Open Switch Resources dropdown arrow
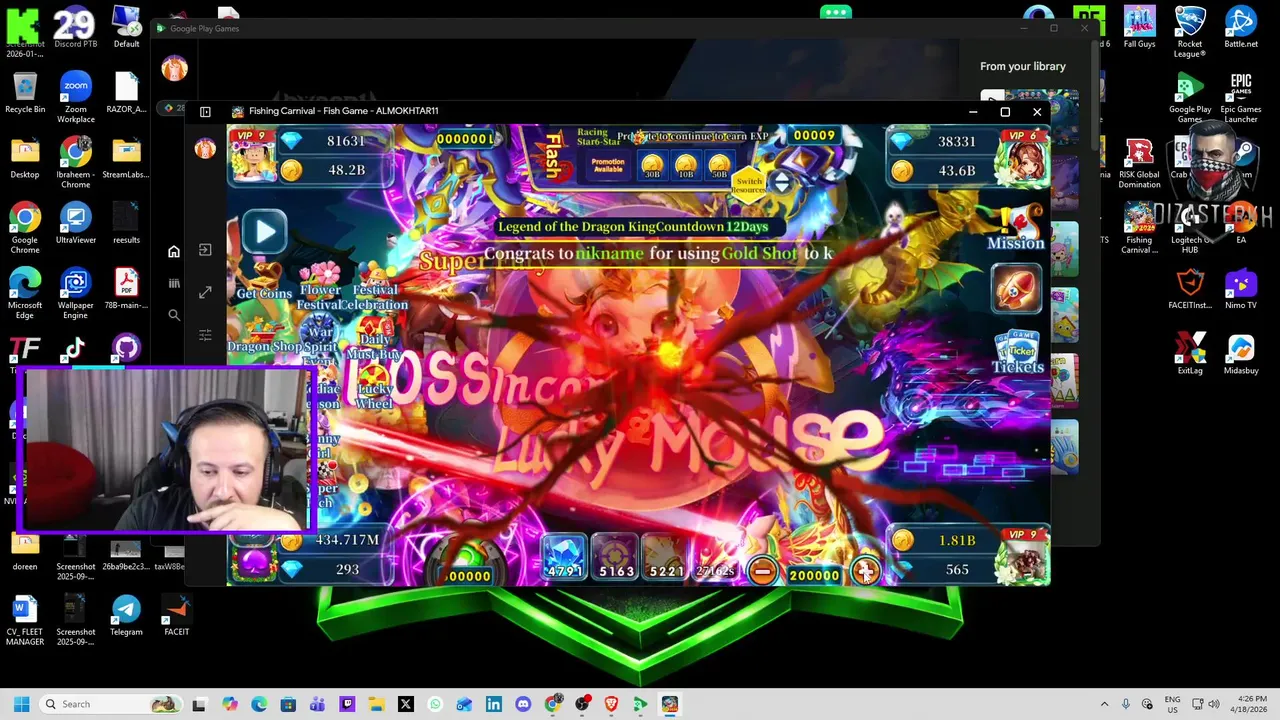The height and width of the screenshot is (720, 1280). point(781,183)
